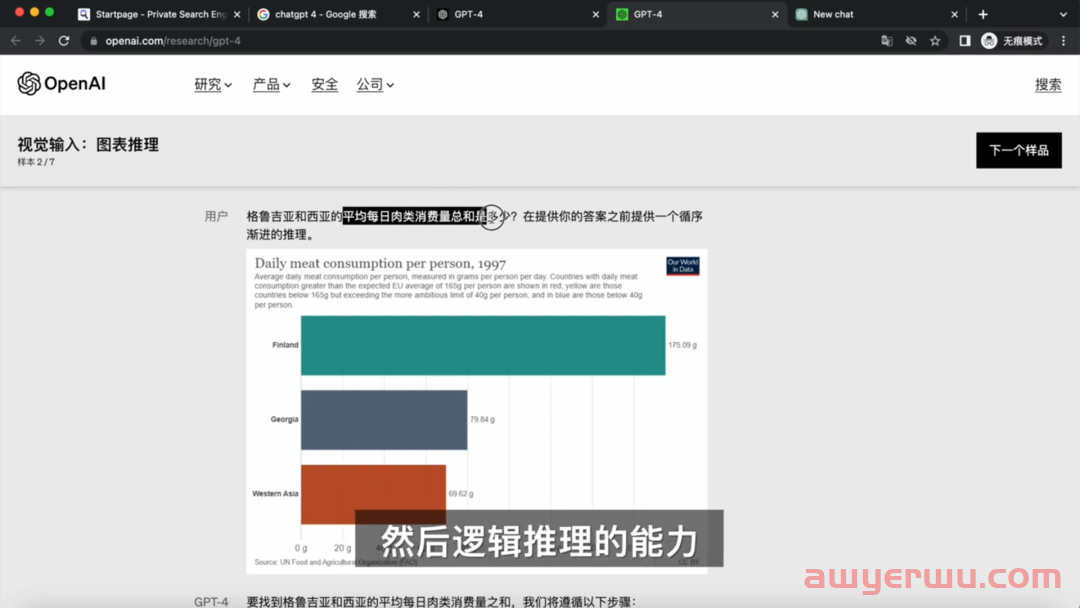Click the Western Asia orange bar

[373, 494]
